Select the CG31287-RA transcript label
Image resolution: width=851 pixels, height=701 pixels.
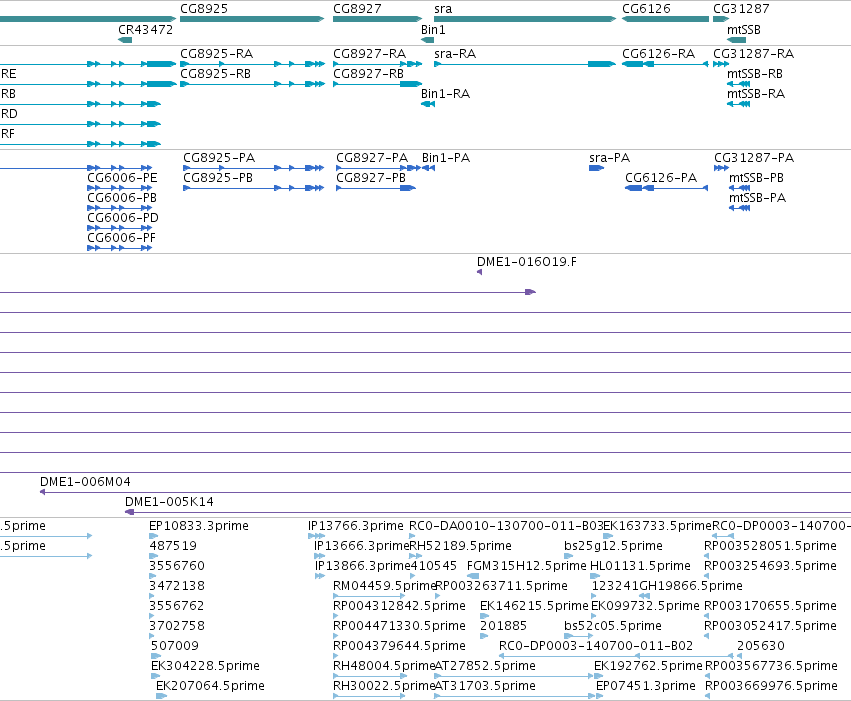753,54
